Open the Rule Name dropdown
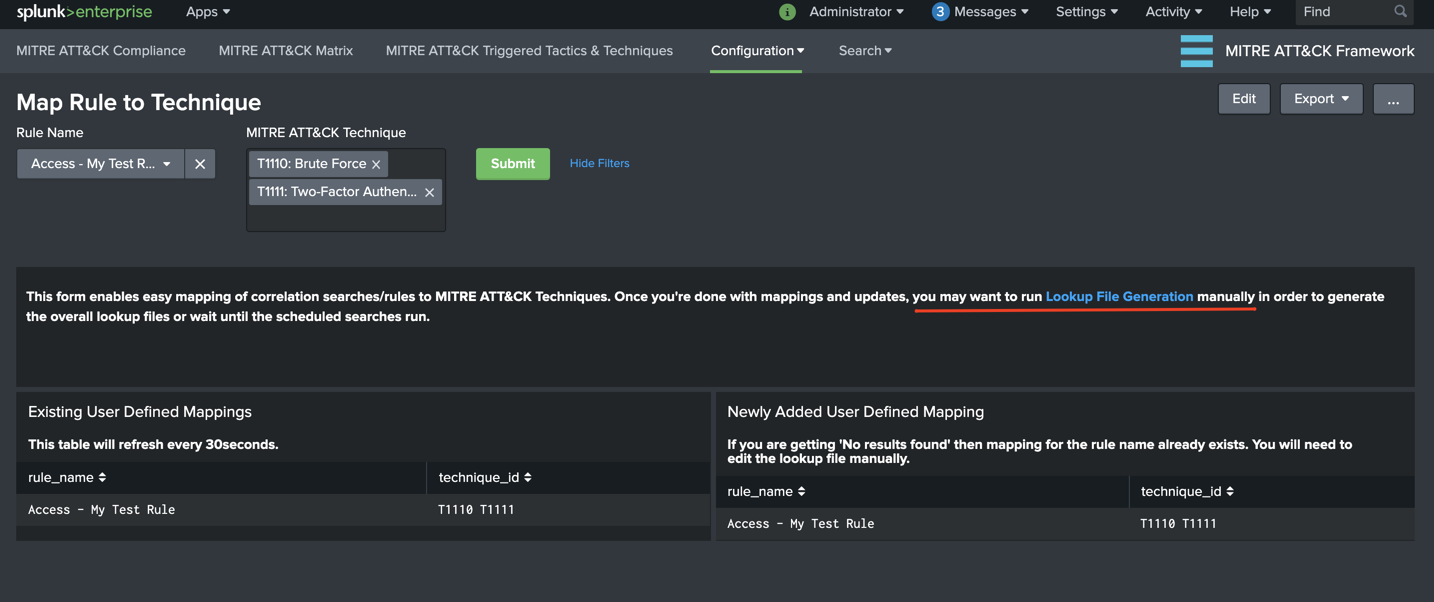The height and width of the screenshot is (602, 1434). (x=100, y=164)
